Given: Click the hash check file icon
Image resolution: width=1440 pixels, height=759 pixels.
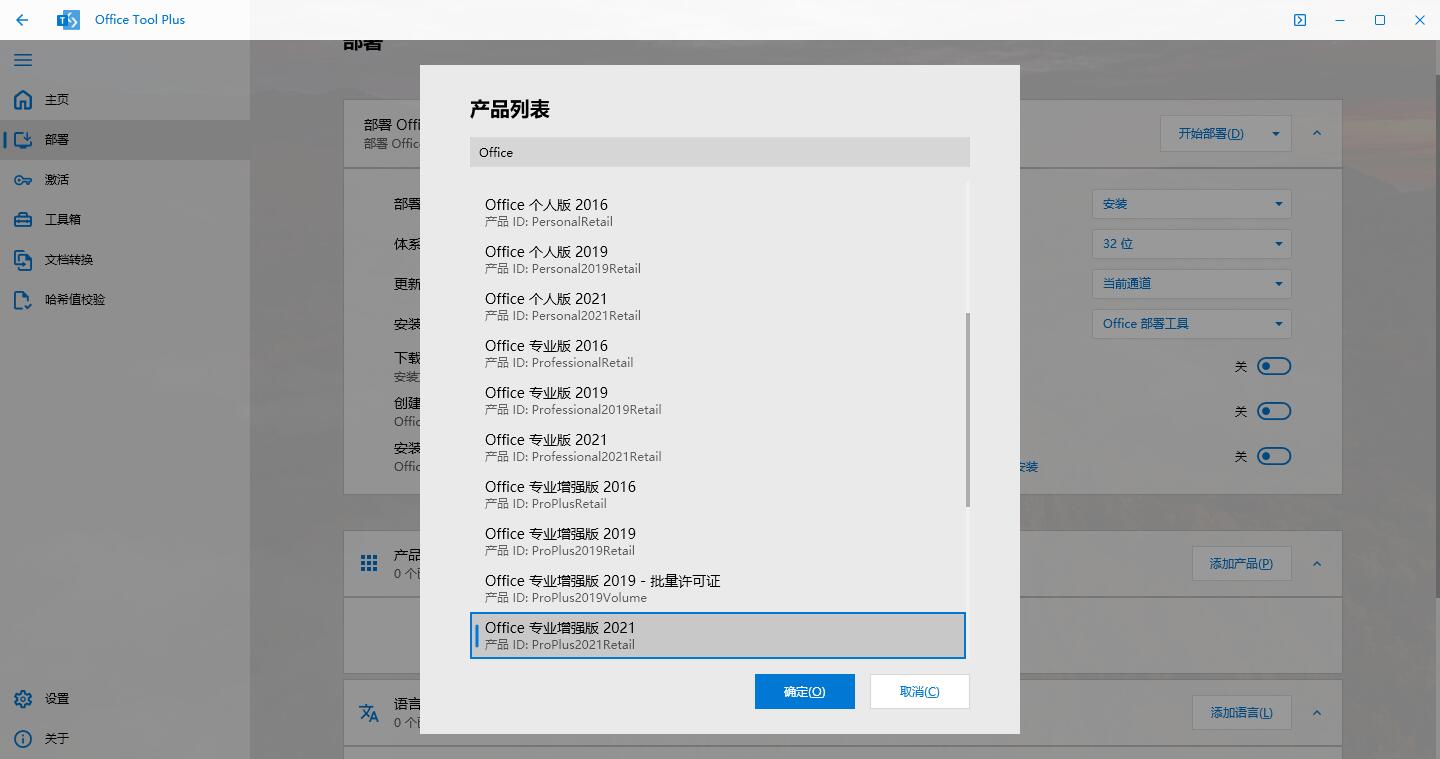Looking at the screenshot, I should [23, 300].
